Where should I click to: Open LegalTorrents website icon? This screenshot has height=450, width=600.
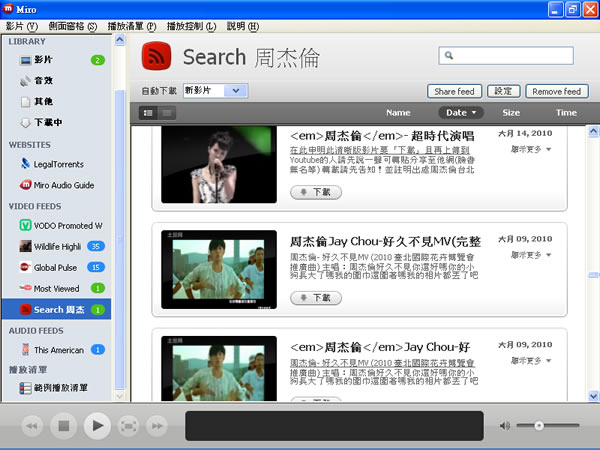26,164
